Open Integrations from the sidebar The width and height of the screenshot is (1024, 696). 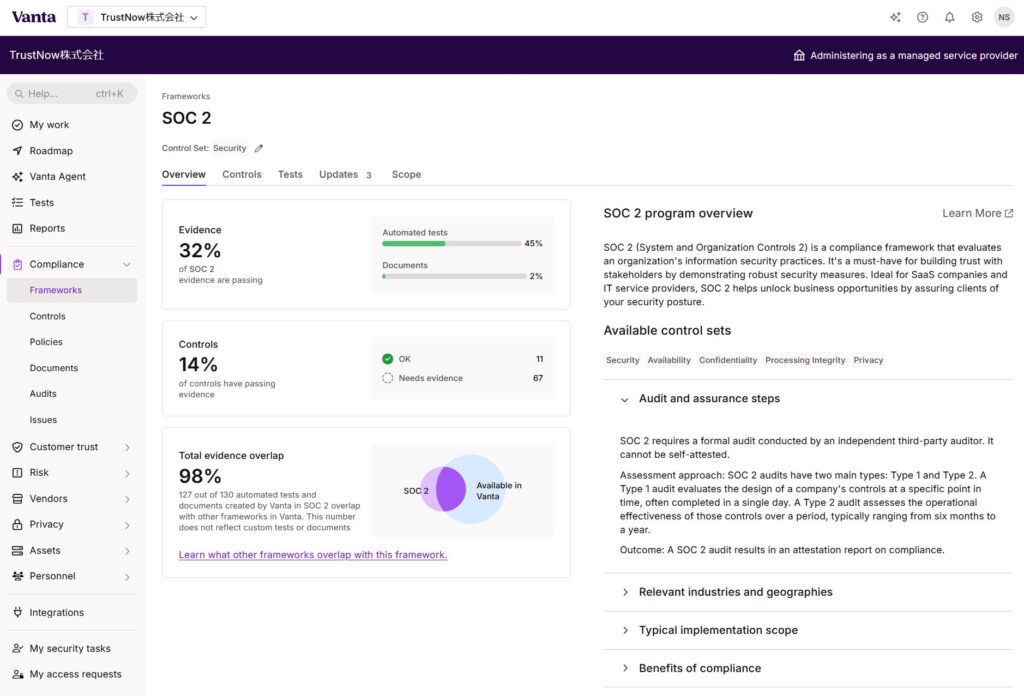click(56, 613)
